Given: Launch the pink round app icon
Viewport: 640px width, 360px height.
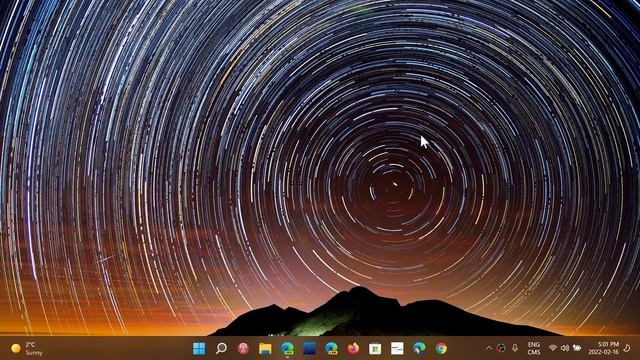Looking at the screenshot, I should click(x=243, y=348).
